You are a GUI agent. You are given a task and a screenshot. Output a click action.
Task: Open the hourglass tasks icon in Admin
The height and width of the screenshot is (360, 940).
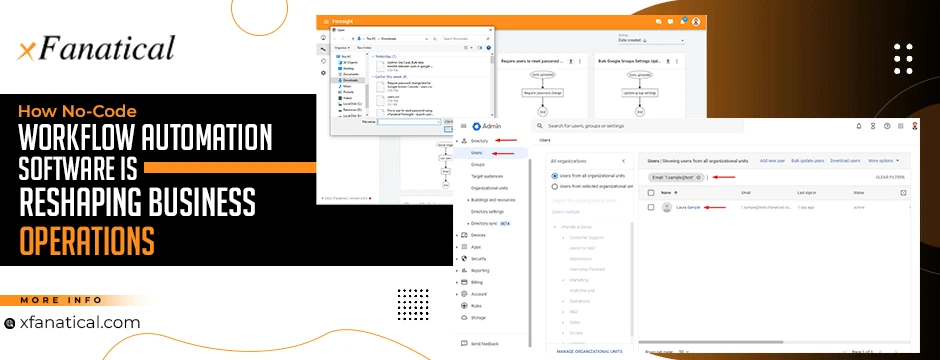click(873, 126)
